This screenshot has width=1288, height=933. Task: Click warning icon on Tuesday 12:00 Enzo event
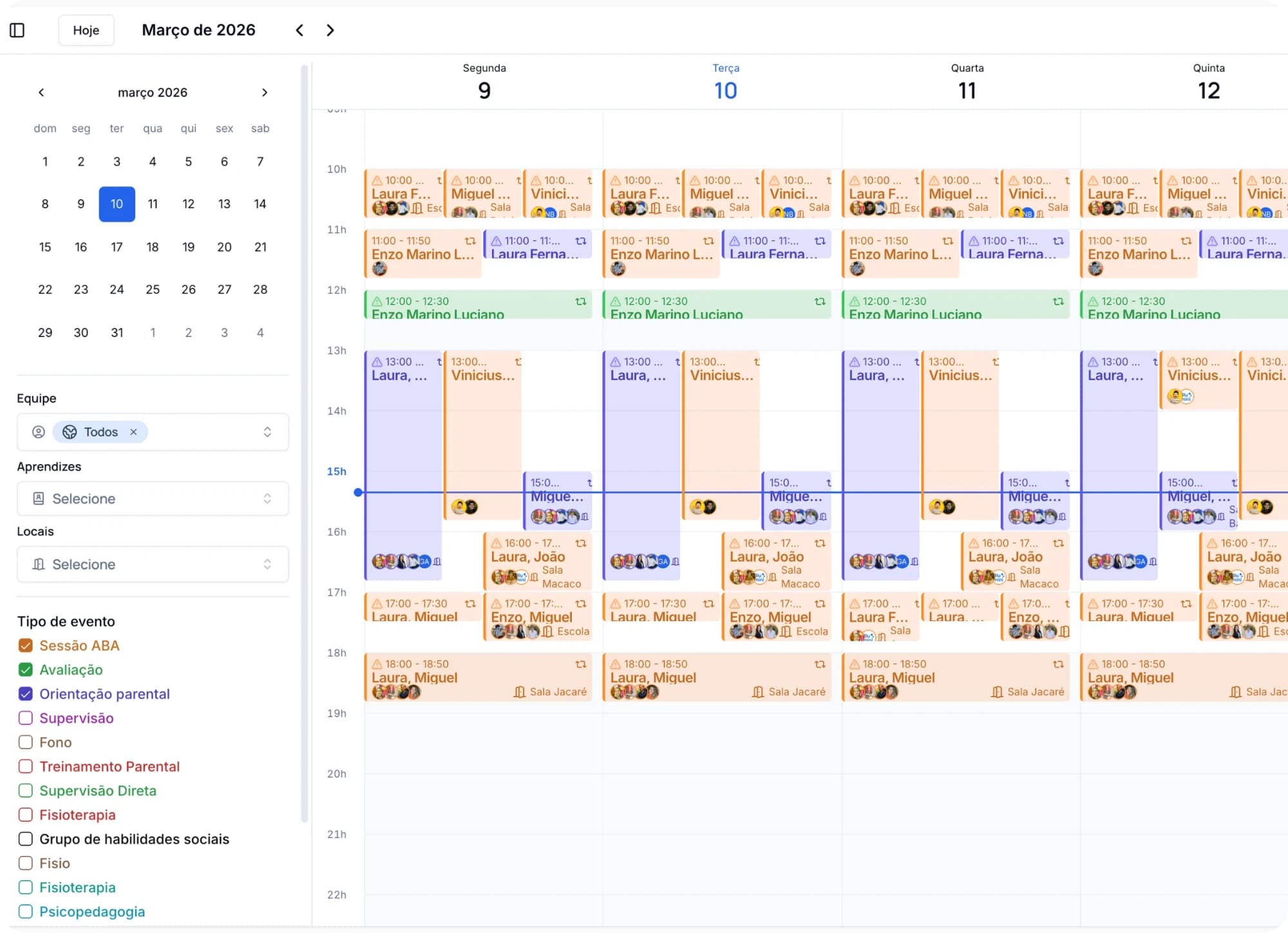click(616, 301)
